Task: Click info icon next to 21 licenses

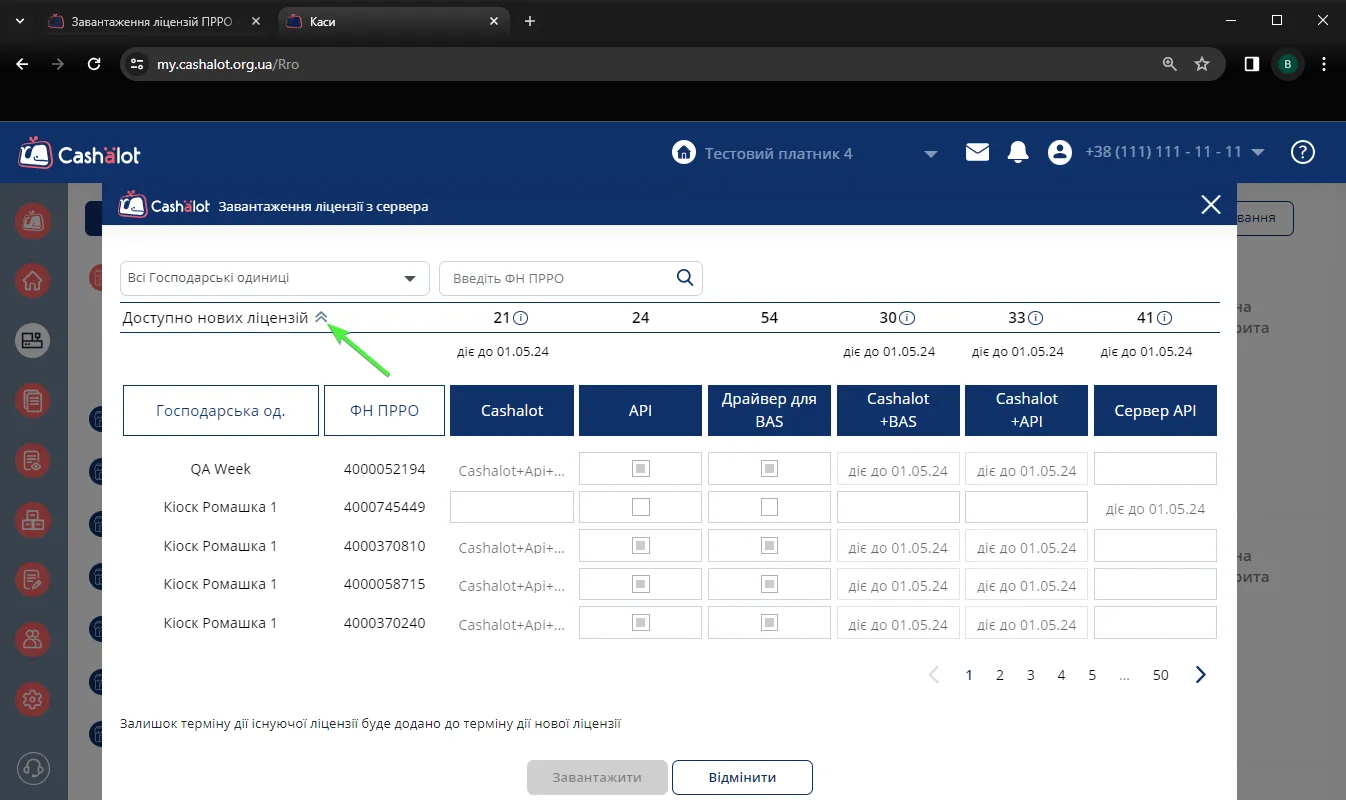Action: click(521, 318)
